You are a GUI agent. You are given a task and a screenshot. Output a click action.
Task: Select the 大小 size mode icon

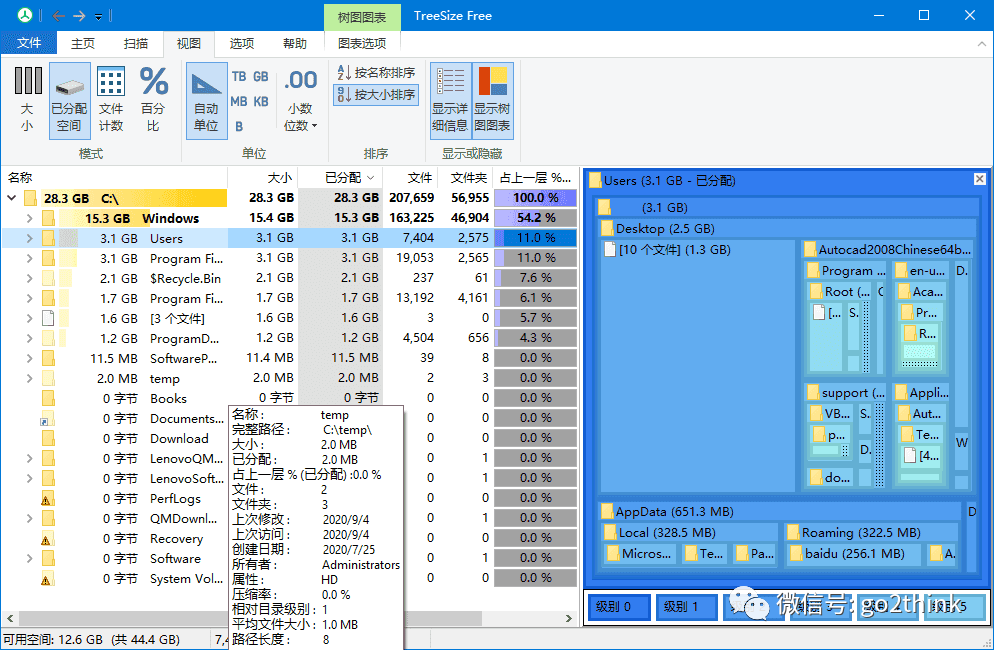point(27,100)
